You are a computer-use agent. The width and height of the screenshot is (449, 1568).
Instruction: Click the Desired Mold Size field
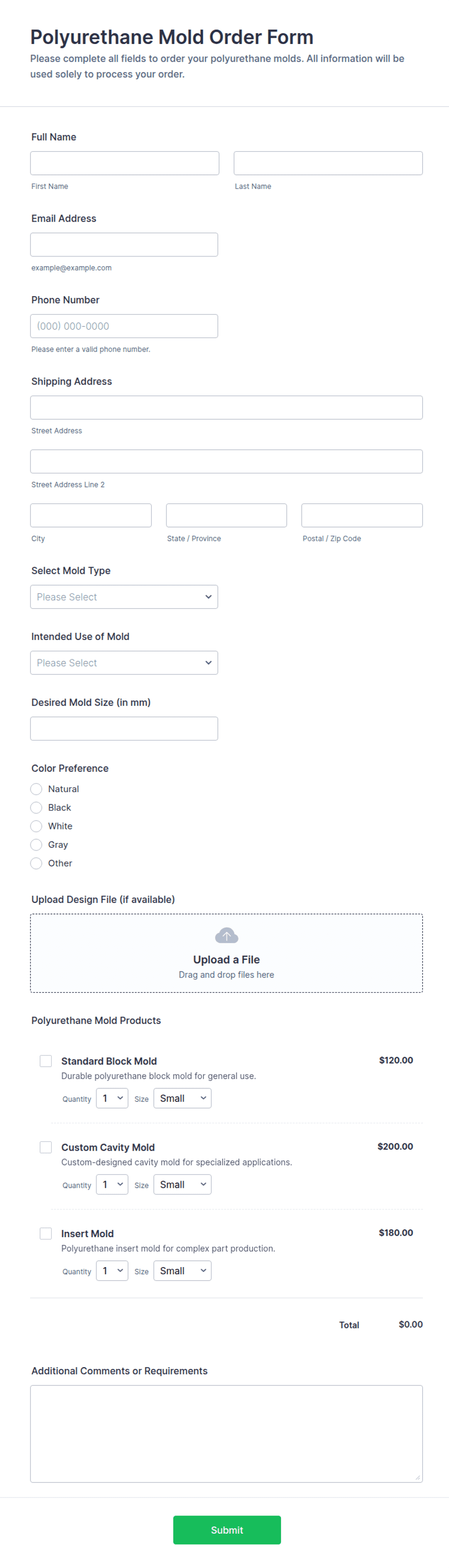click(124, 728)
